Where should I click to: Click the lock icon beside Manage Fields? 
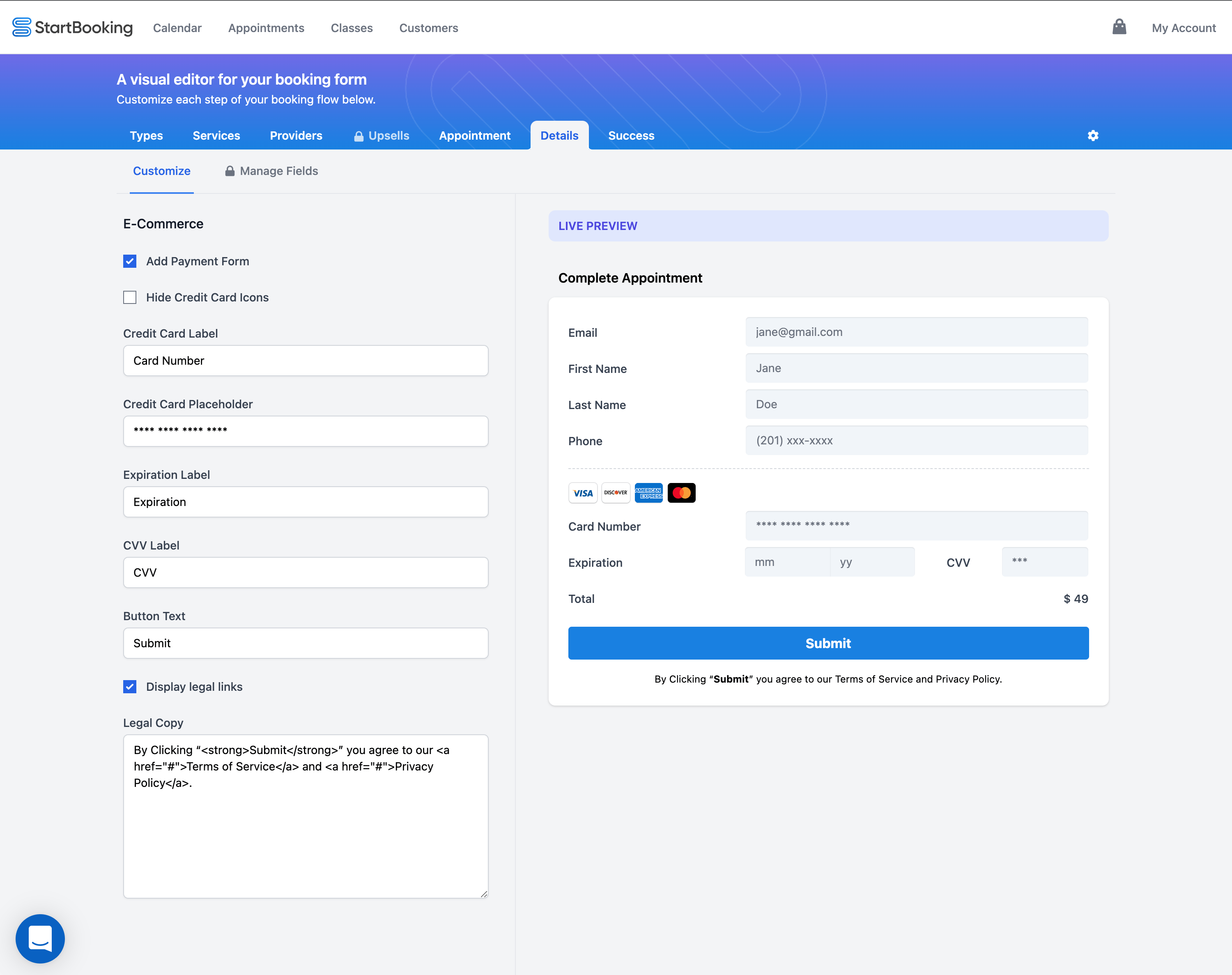[230, 171]
